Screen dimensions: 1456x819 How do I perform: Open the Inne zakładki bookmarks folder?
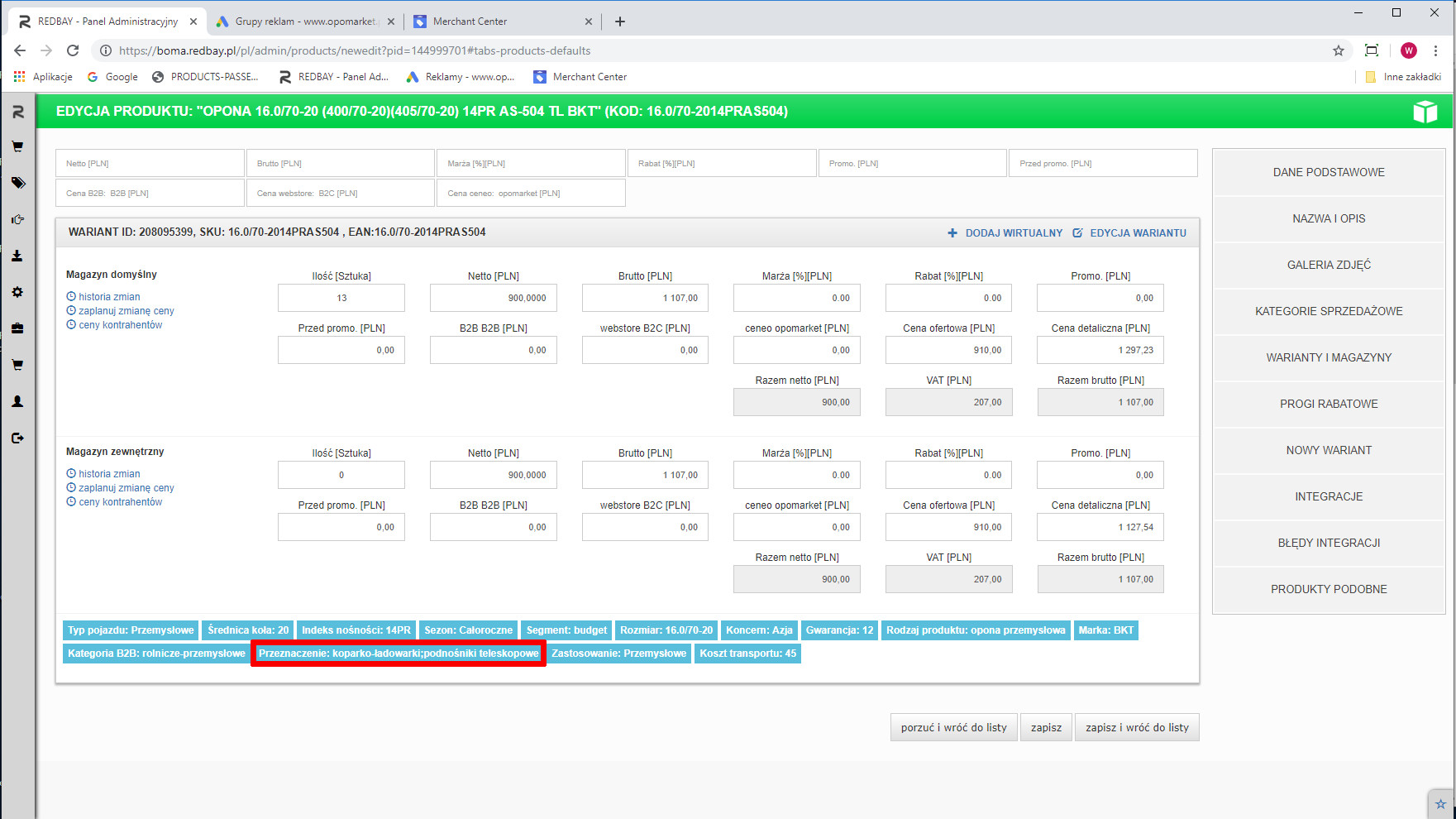(x=1403, y=77)
